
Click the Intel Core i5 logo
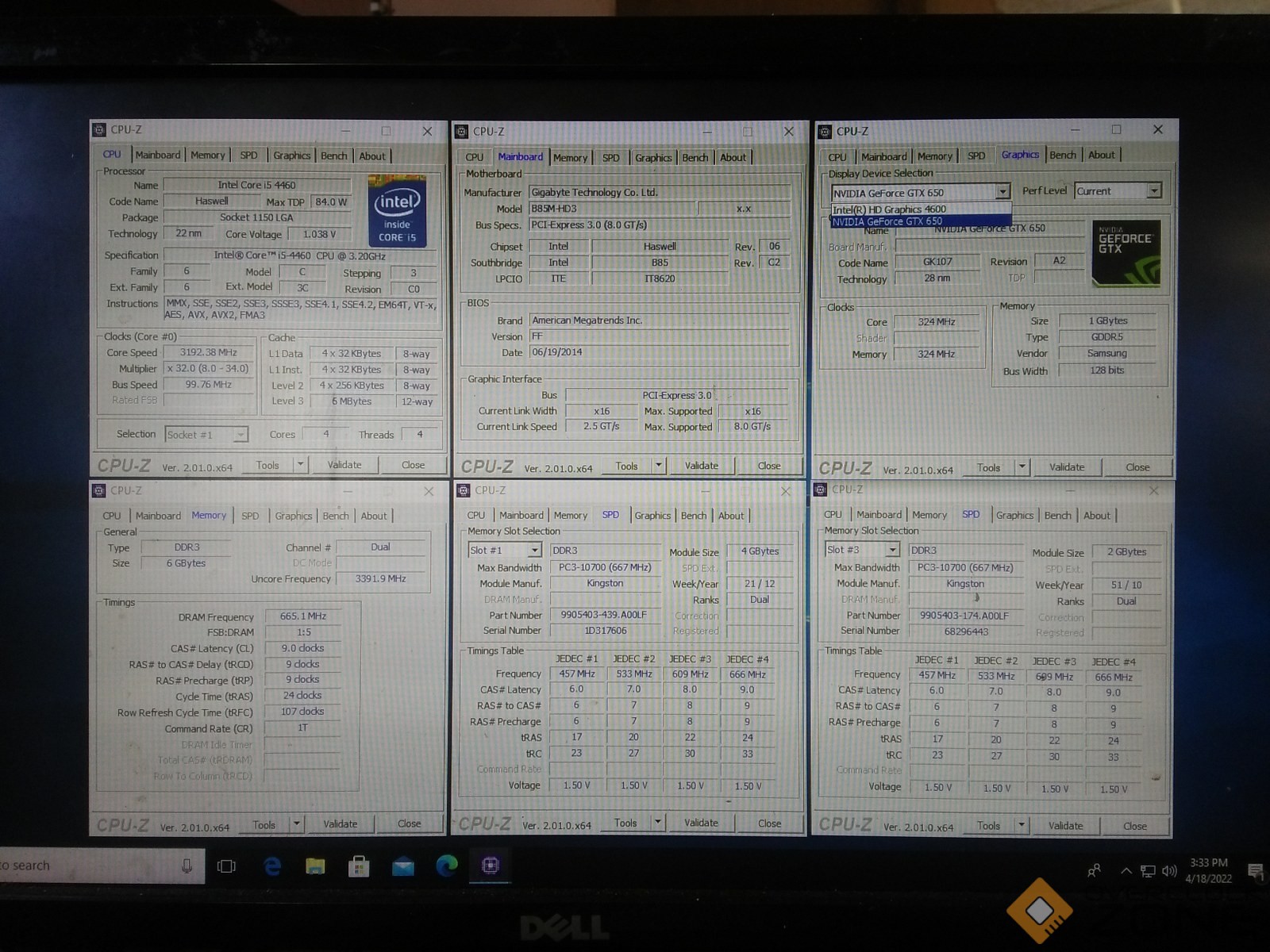pyautogui.click(x=397, y=211)
